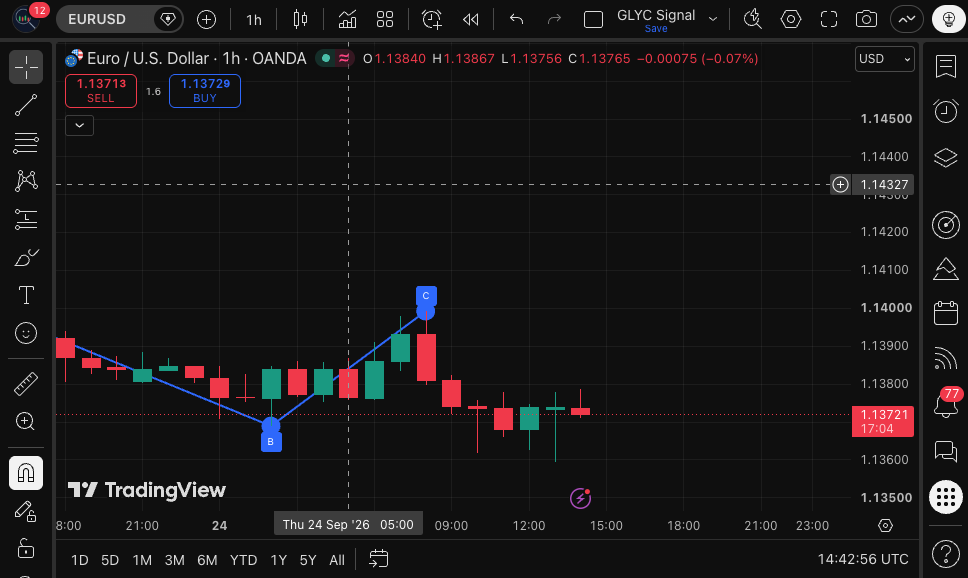Open the economic calendar sidebar icon
The image size is (968, 578).
click(x=945, y=312)
